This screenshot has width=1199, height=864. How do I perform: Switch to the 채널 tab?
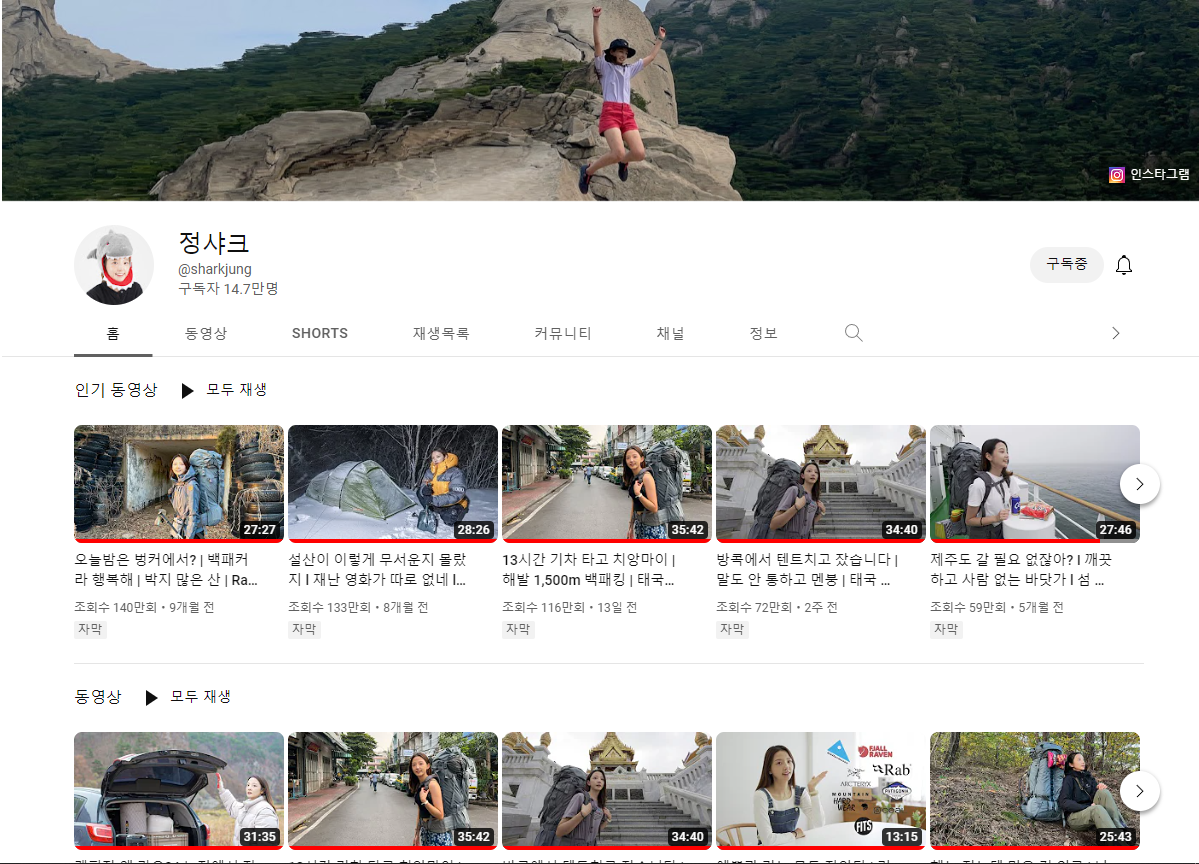click(x=671, y=333)
